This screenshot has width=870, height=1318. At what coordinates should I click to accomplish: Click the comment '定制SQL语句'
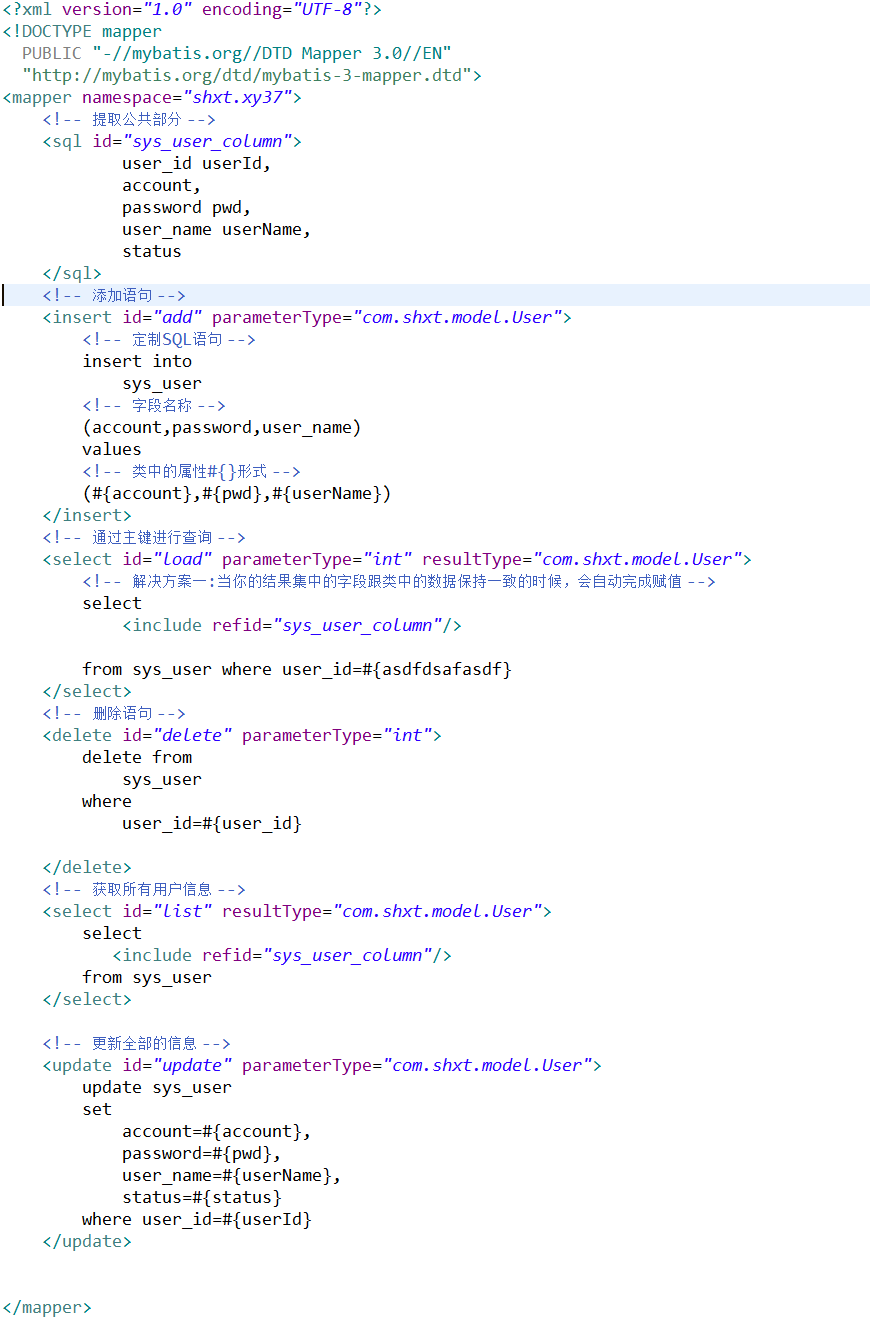point(169,340)
